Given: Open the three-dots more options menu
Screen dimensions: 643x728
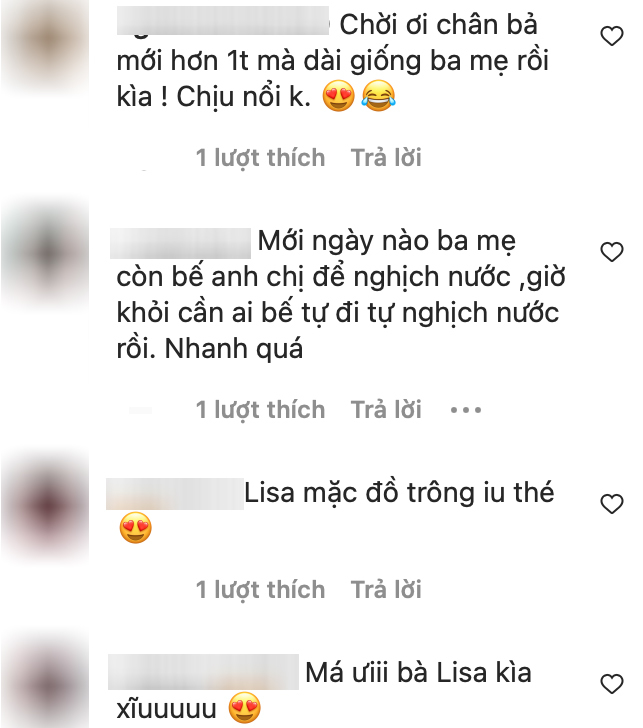Looking at the screenshot, I should click(x=466, y=410).
